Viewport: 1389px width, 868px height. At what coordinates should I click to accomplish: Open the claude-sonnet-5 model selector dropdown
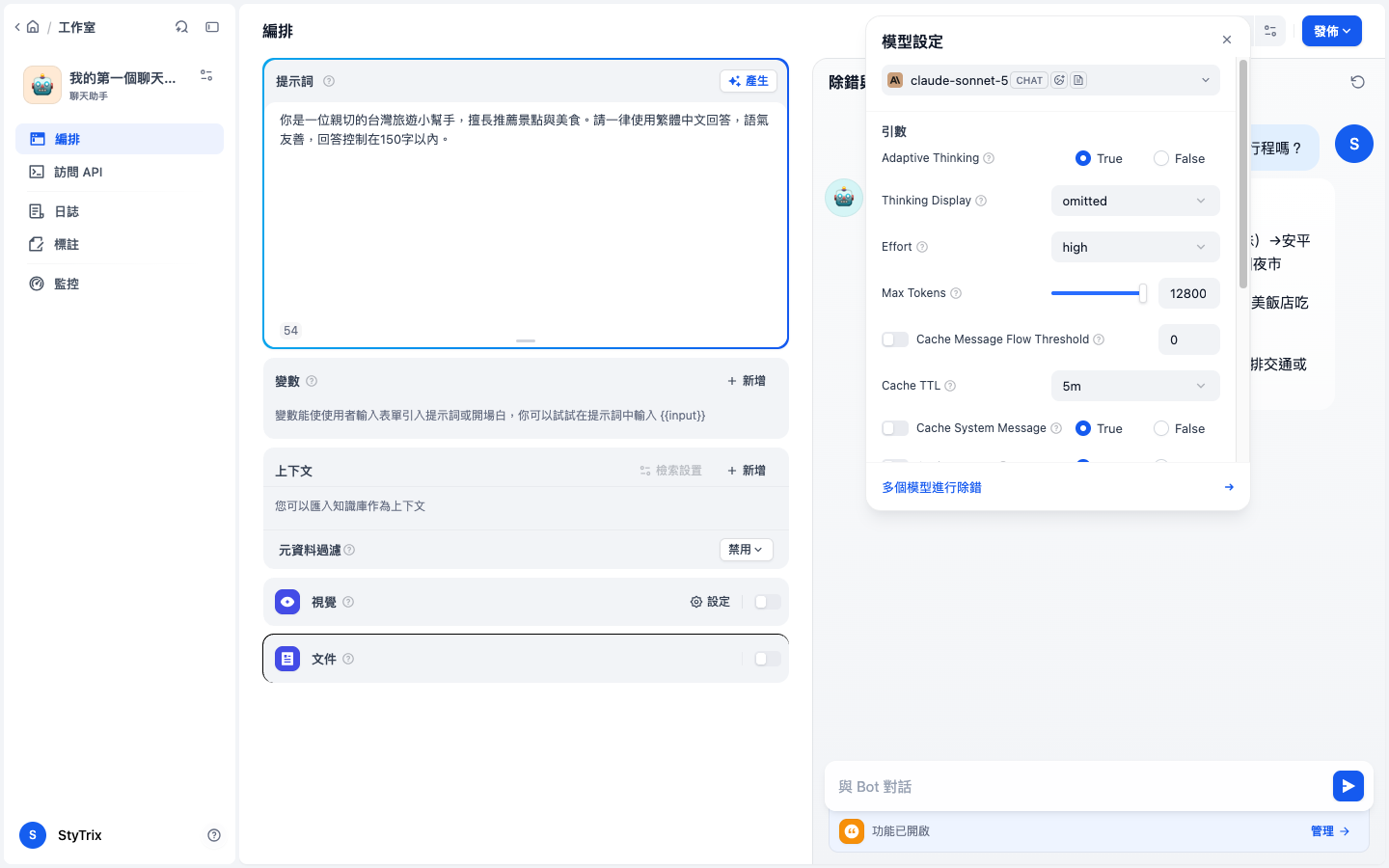click(x=1050, y=80)
